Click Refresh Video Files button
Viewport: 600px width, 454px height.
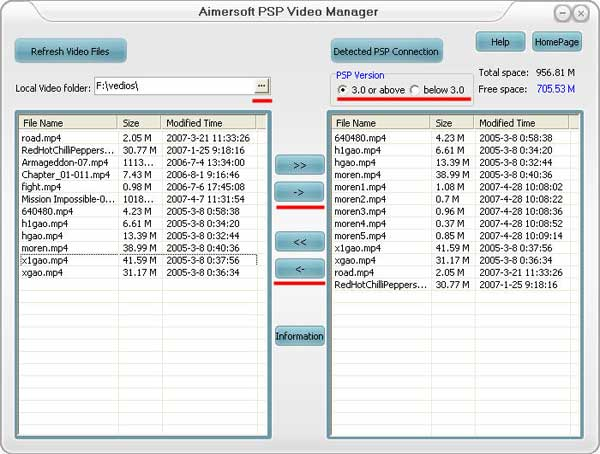point(70,51)
